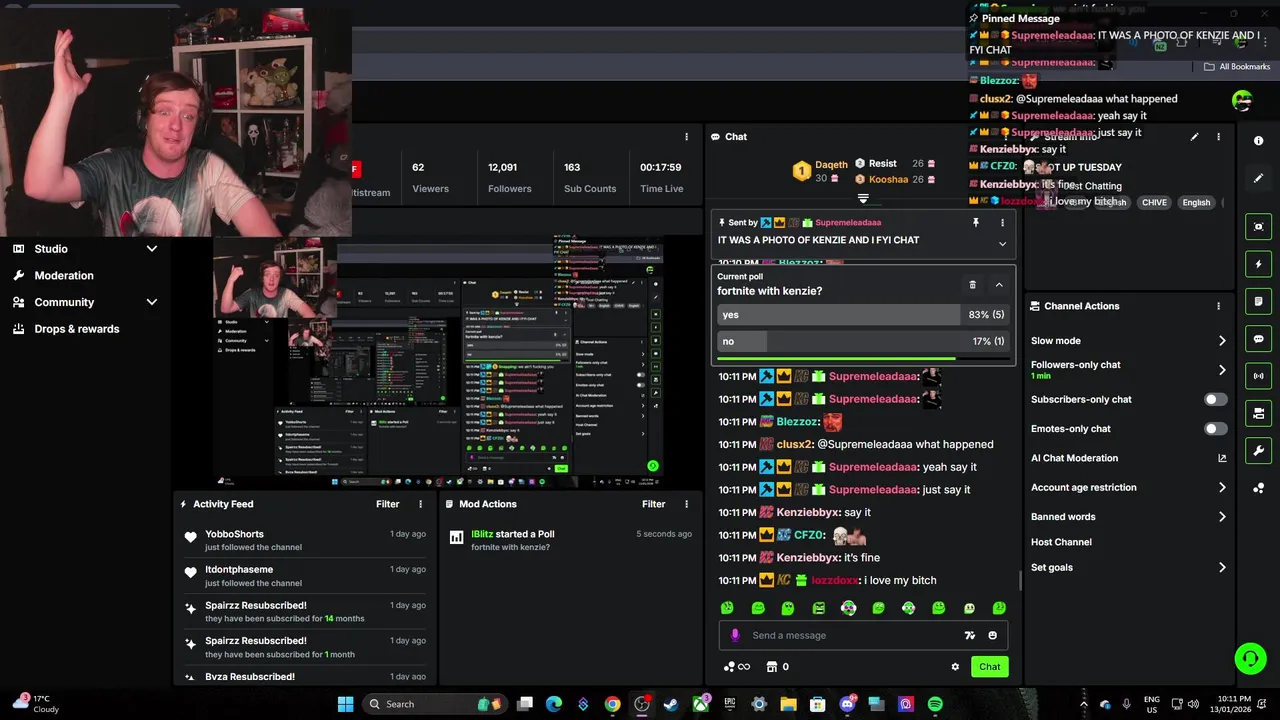The height and width of the screenshot is (720, 1280).
Task: Click the 'yes' poll result bar
Action: (x=862, y=315)
